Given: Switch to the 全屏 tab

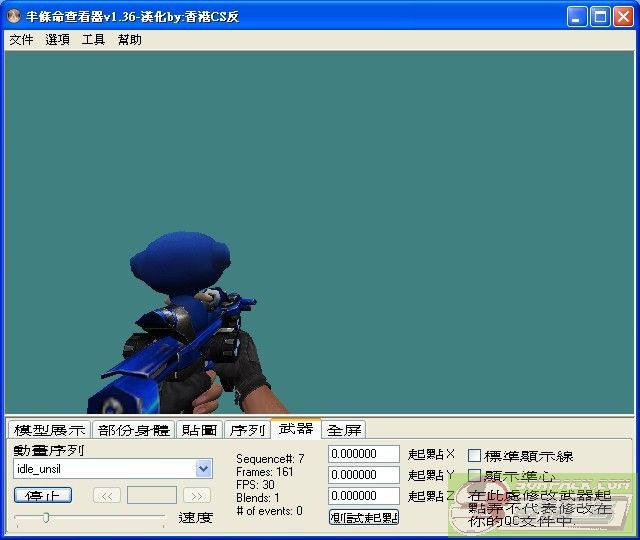Looking at the screenshot, I should coord(344,430).
